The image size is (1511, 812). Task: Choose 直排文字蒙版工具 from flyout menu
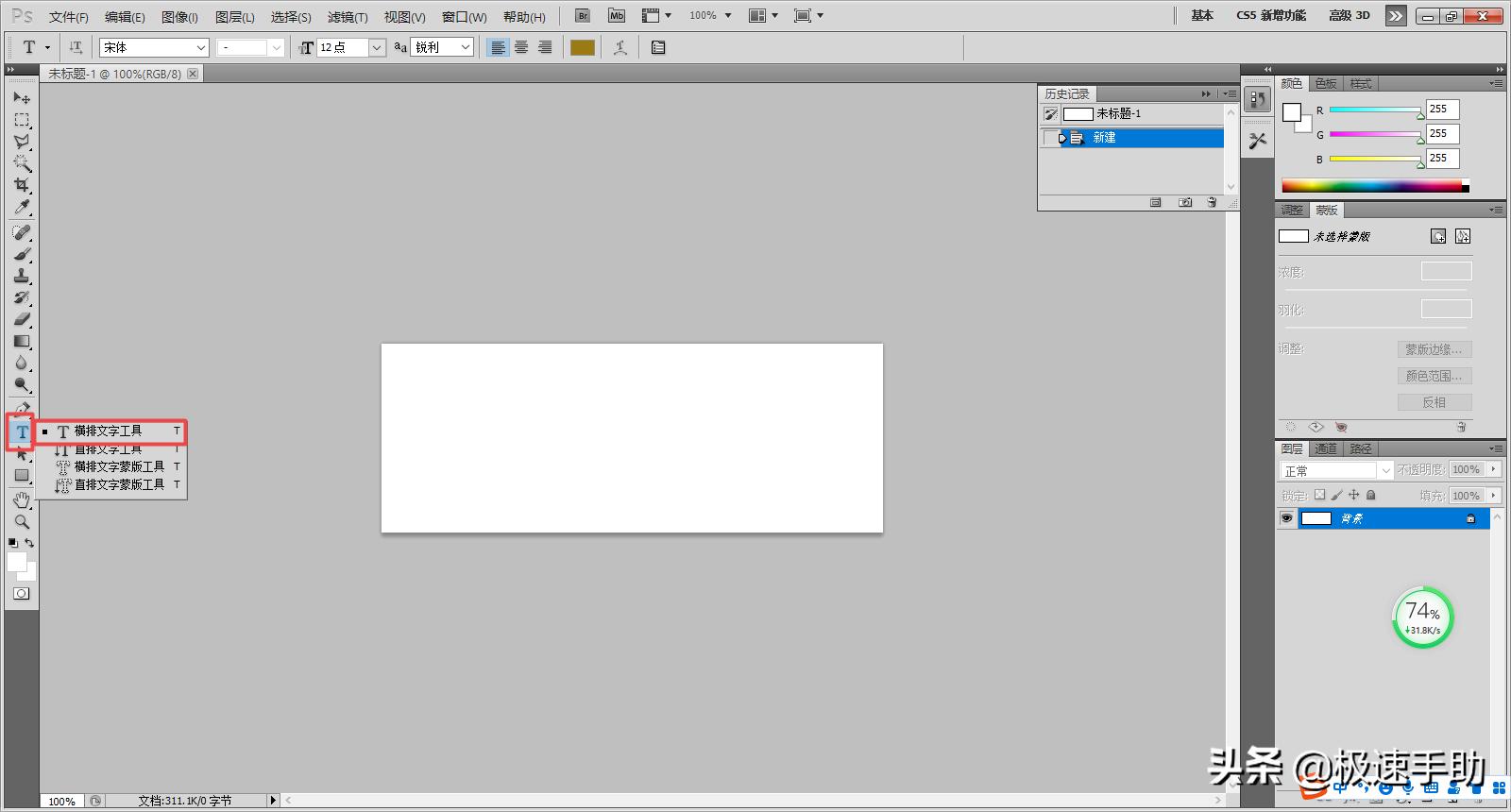tap(119, 484)
